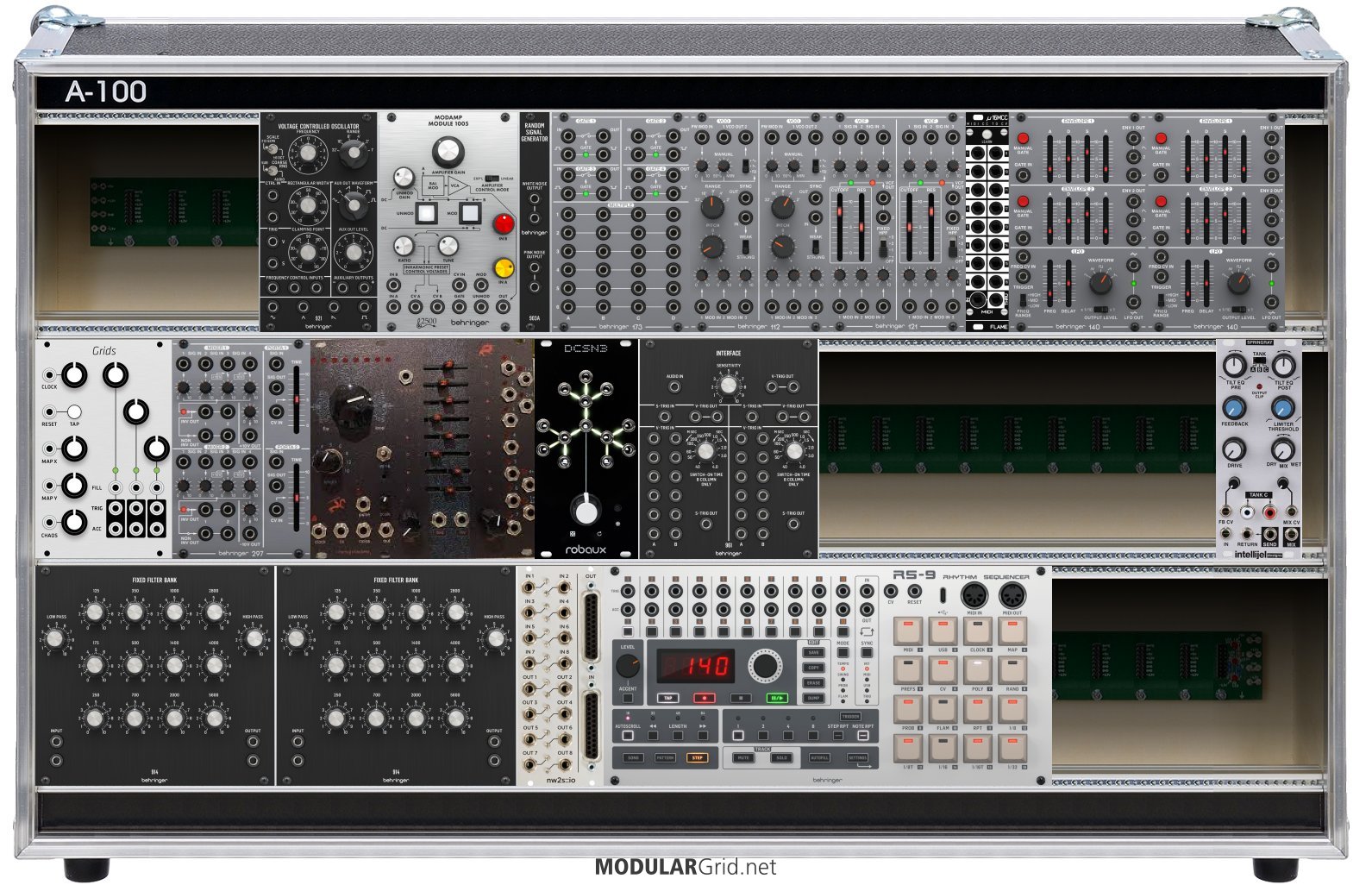This screenshot has height=885, width=1372.
Task: Click the fast-forward page button on RS-9
Action: (x=703, y=736)
